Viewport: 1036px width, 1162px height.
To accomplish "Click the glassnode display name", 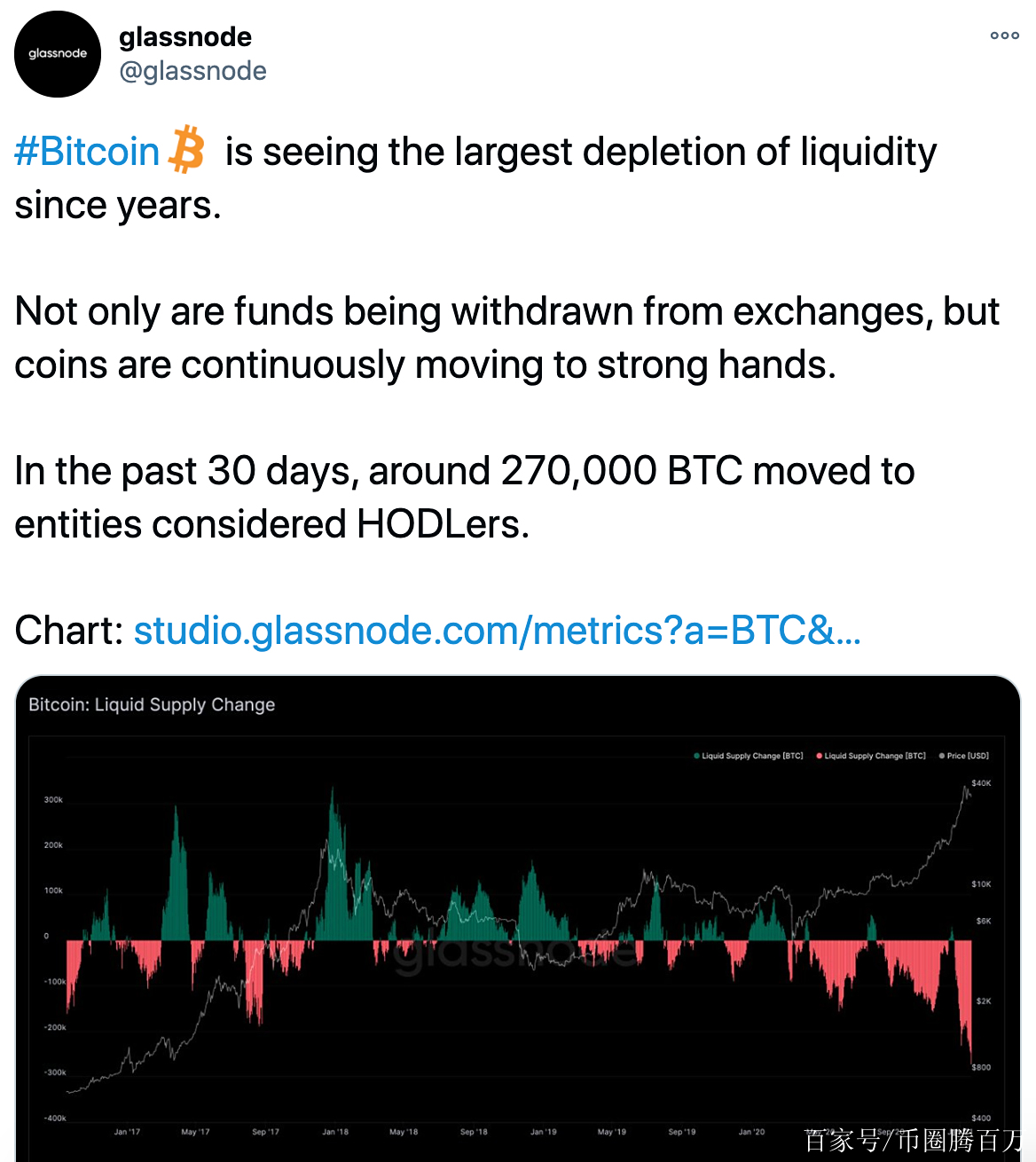I will pos(185,37).
